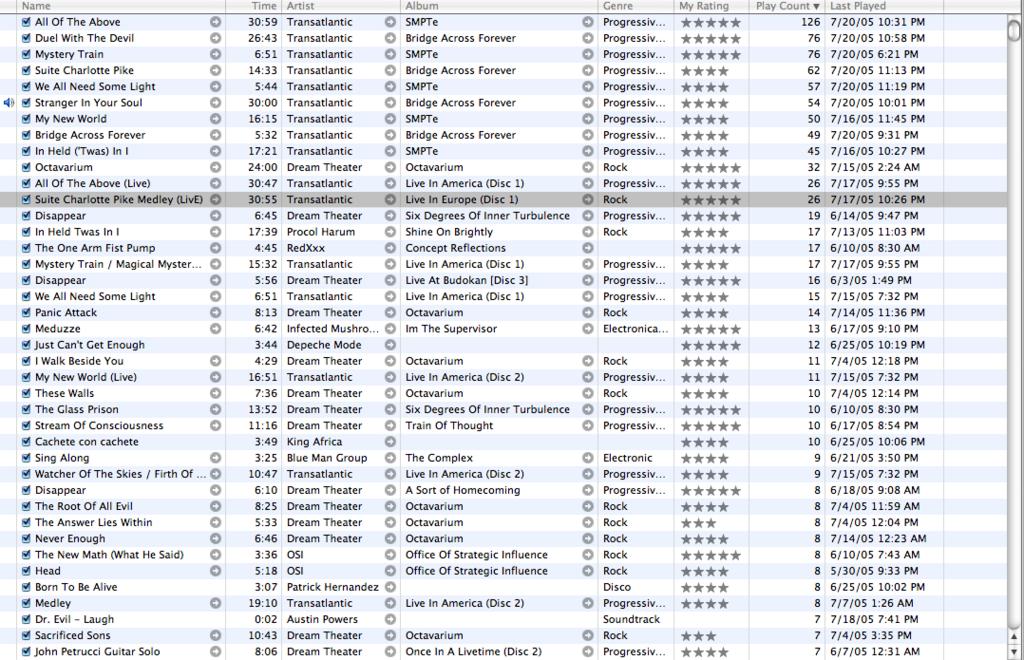This screenshot has width=1024, height=660.
Task: Select the song Watcher Of The Skies / Firth Of
Action: 120,474
